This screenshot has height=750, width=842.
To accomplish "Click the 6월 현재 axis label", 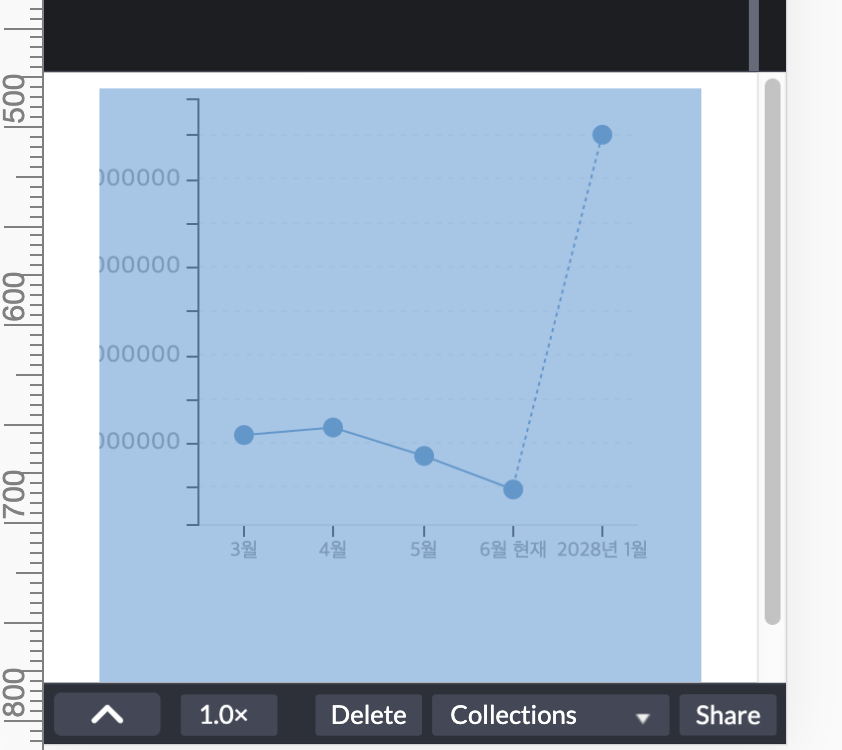I will pyautogui.click(x=512, y=547).
